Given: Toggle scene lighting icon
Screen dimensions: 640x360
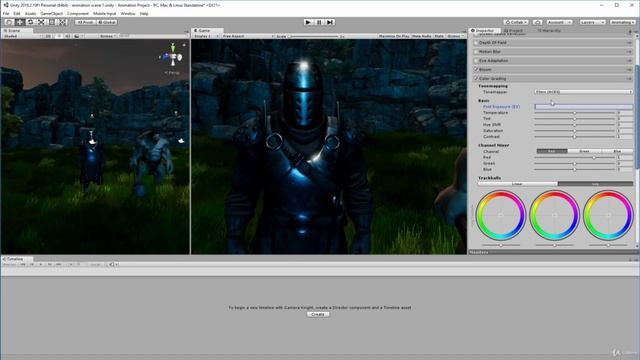Looking at the screenshot, I should pos(59,36).
